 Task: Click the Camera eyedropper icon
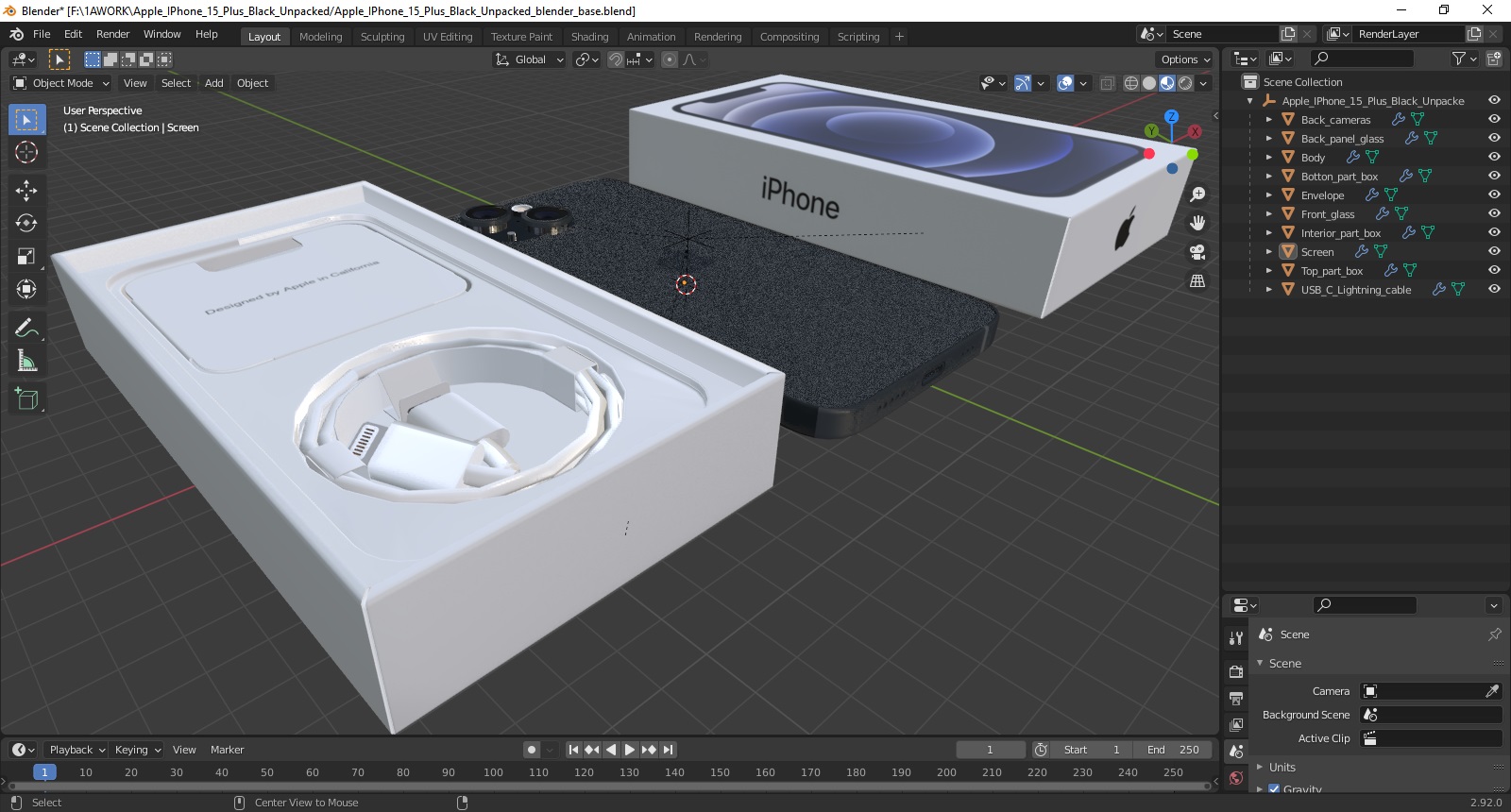(1492, 691)
